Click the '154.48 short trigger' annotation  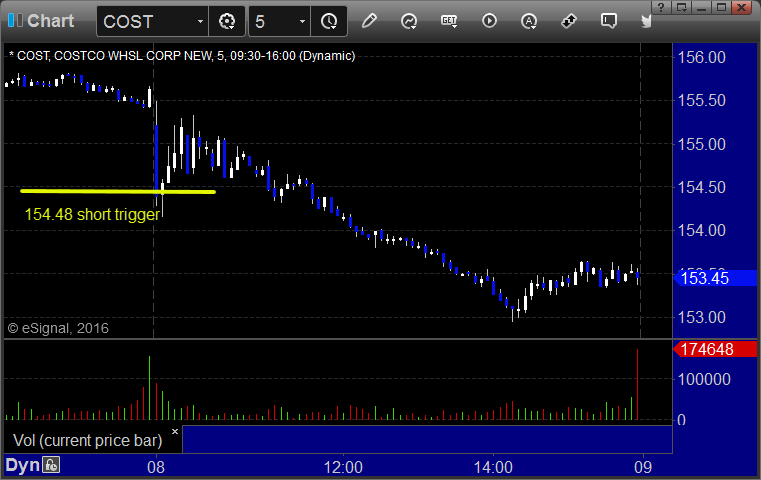tap(92, 214)
